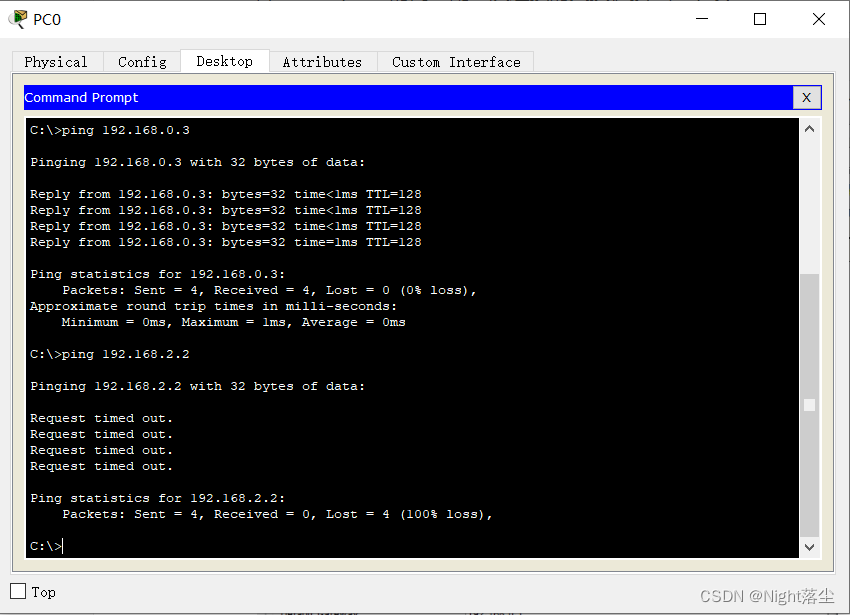Image resolution: width=850 pixels, height=615 pixels.
Task: Open the Config tab
Action: pyautogui.click(x=142, y=62)
